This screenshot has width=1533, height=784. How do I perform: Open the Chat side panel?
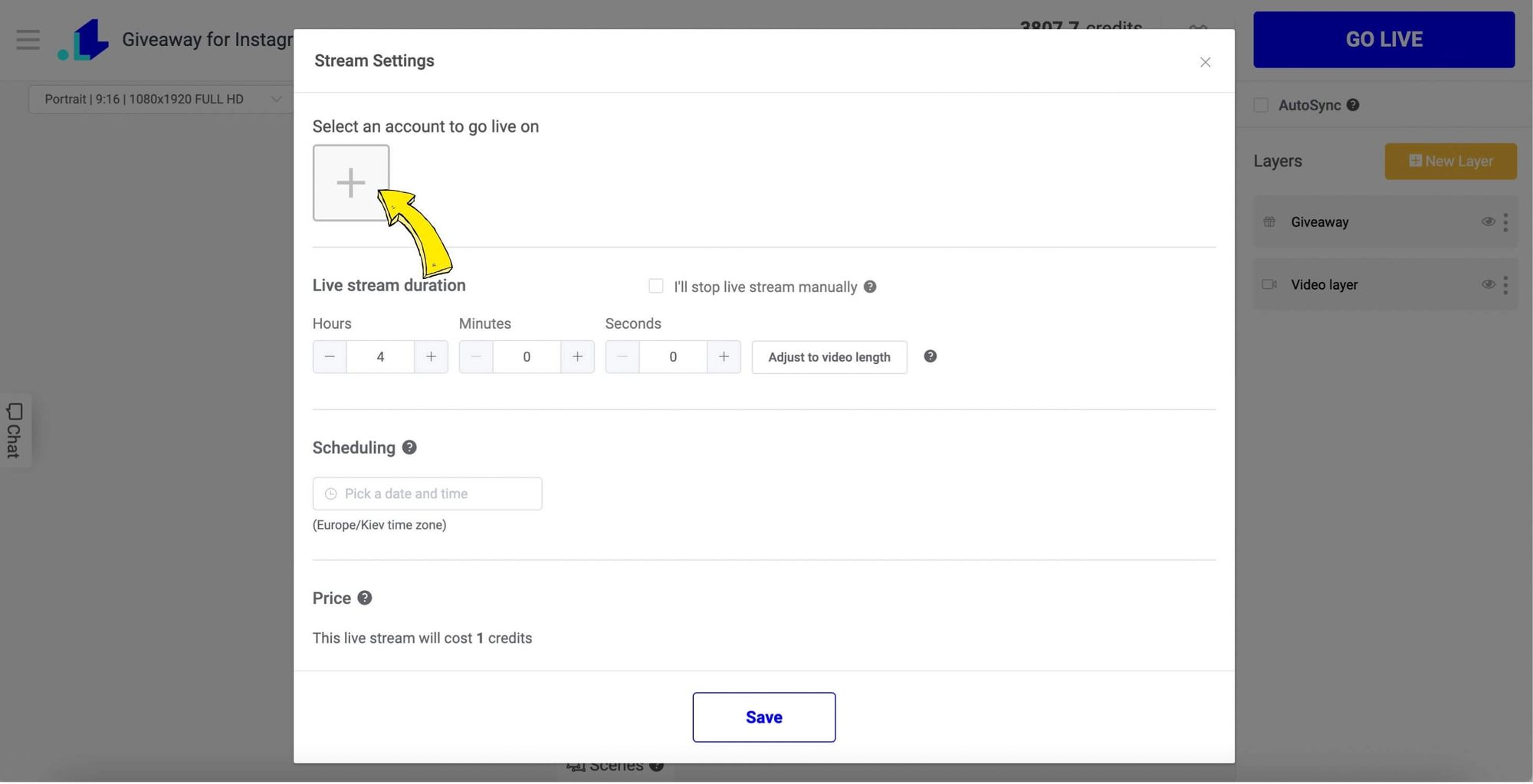pyautogui.click(x=14, y=430)
